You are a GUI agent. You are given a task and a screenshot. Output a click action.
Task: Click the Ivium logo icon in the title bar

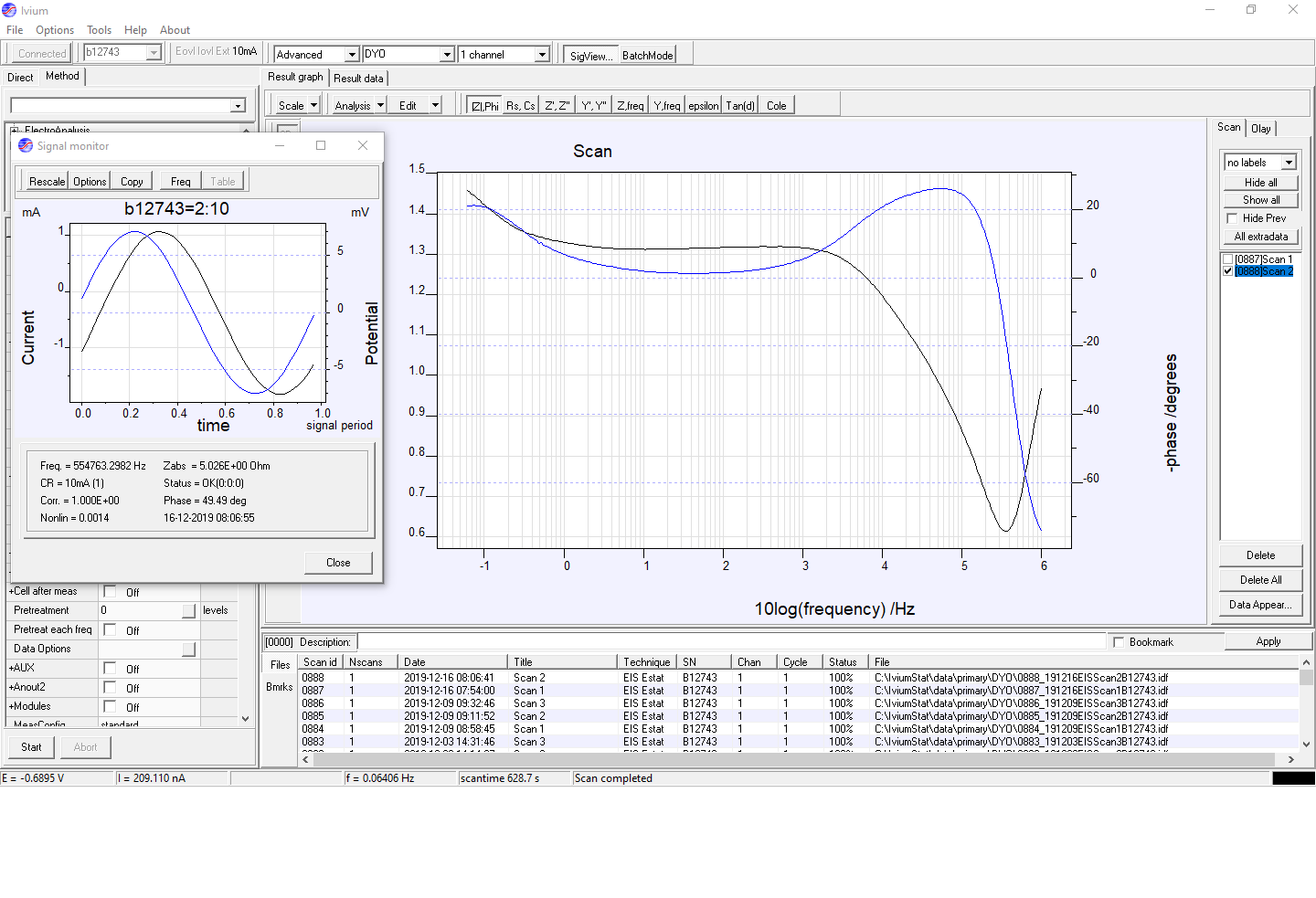click(10, 10)
